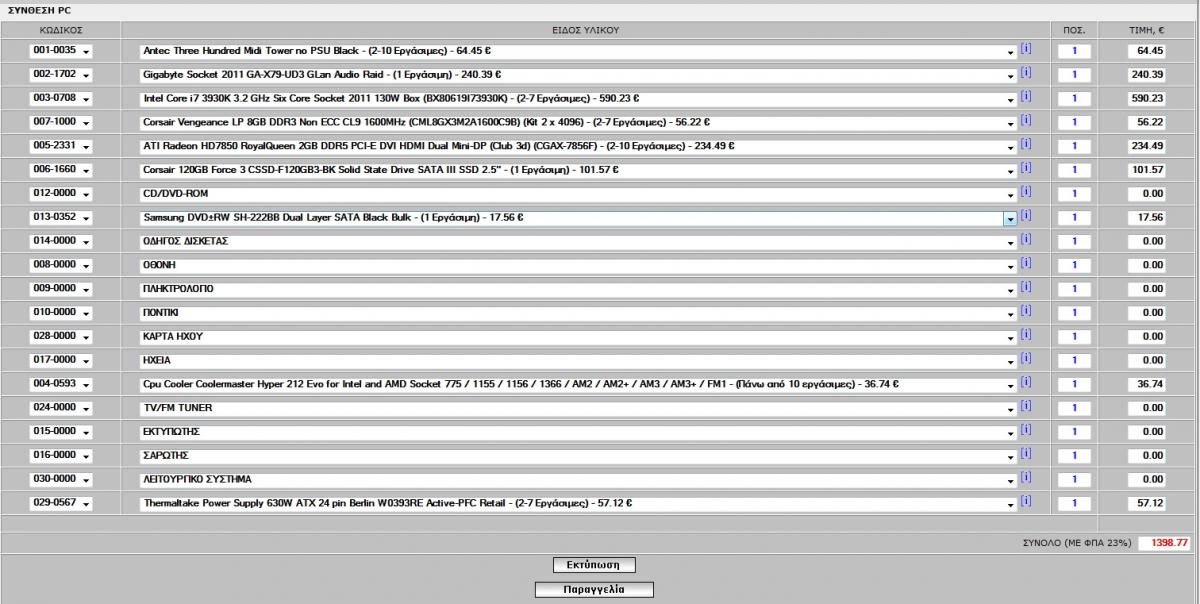Click the ΚΩΔΙΚΟΣ column header

60,30
